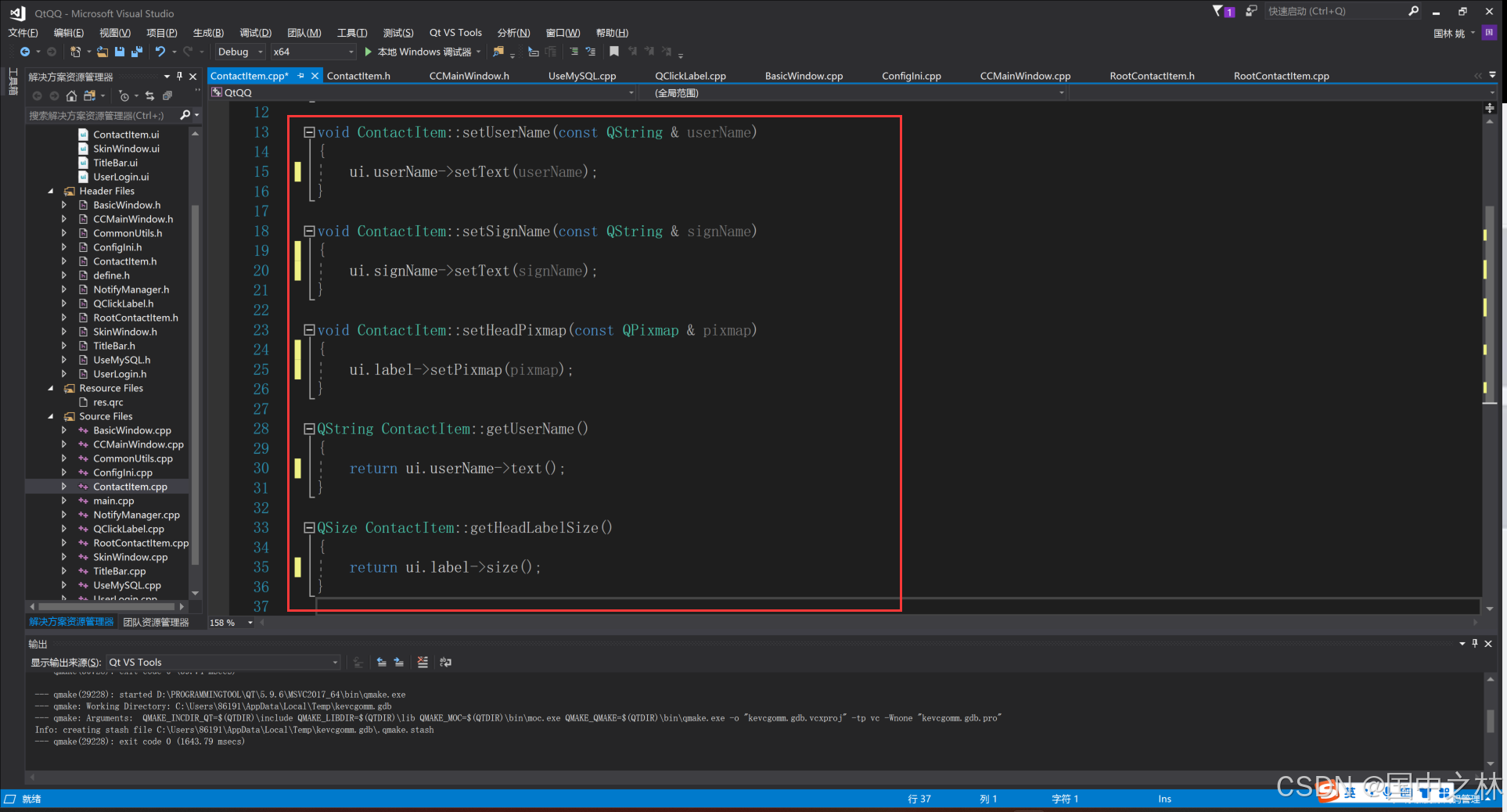Image resolution: width=1507 pixels, height=812 pixels.
Task: Split the editor window with splitter icon
Action: tap(1490, 108)
